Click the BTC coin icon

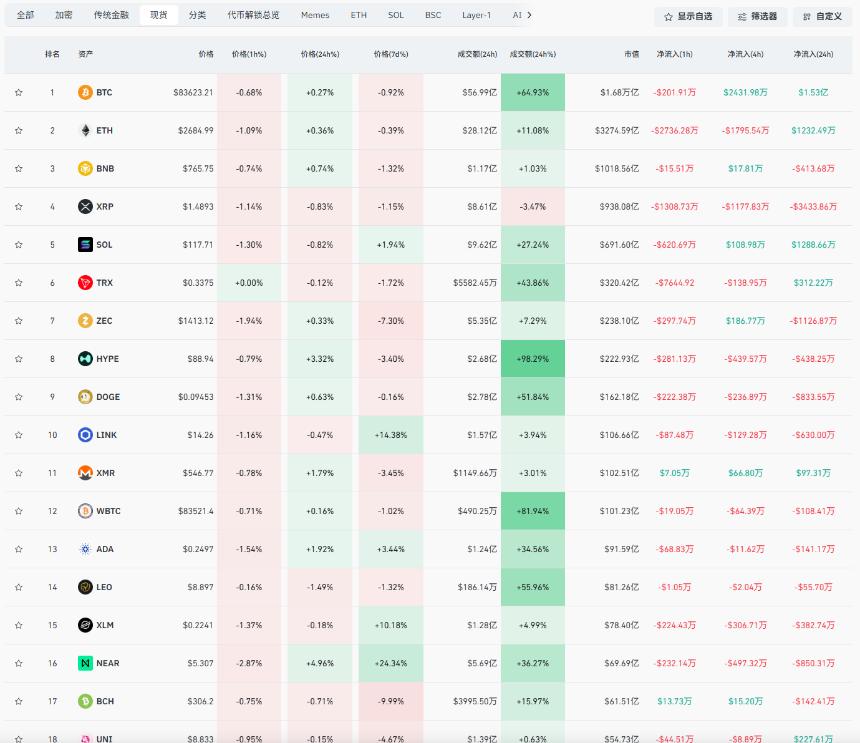[85, 92]
